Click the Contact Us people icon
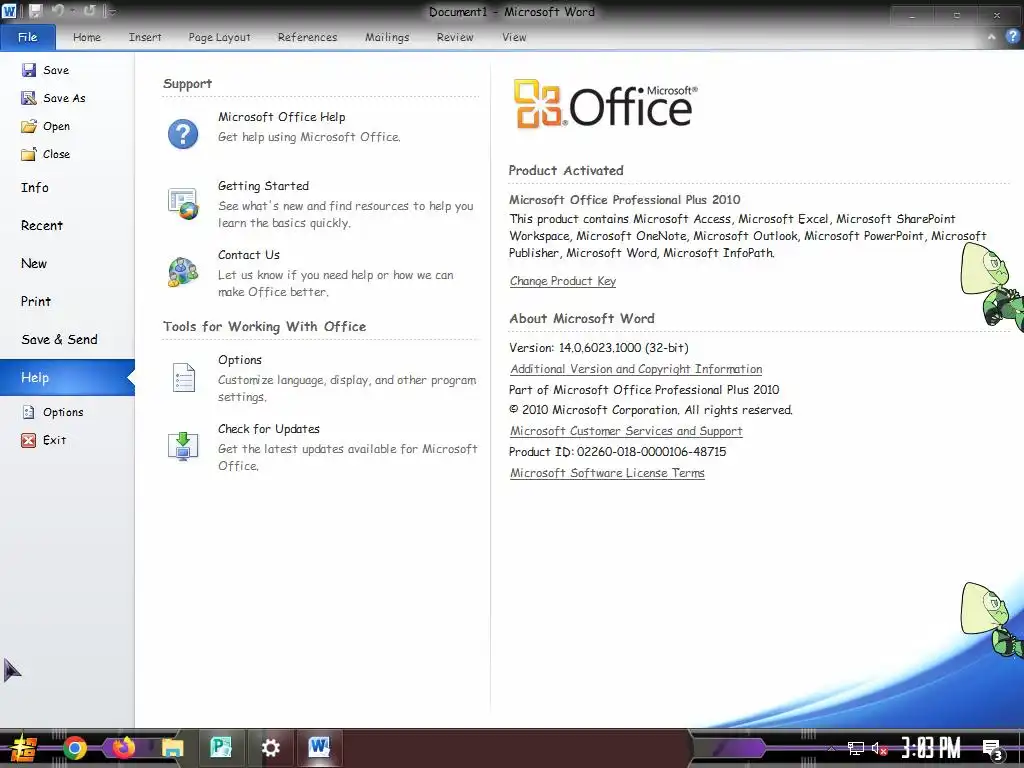The width and height of the screenshot is (1024, 768). (x=183, y=272)
